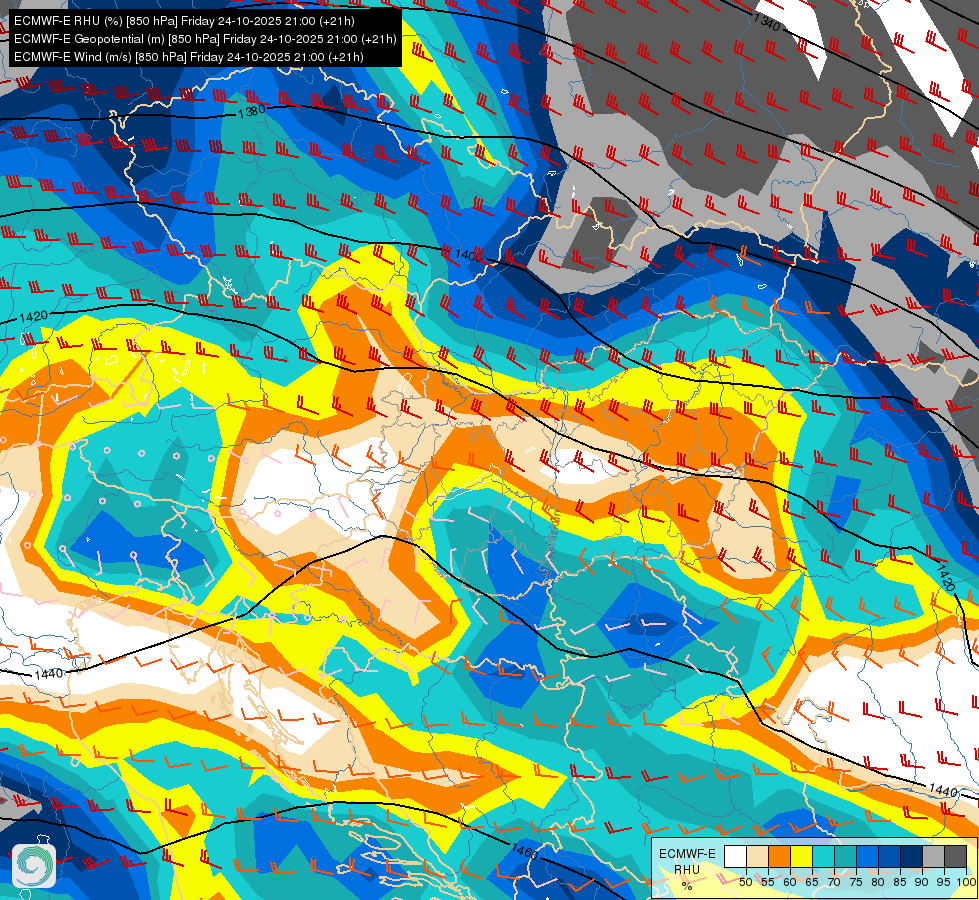
Task: Click the beige 50-55 legend swatch
Action: click(757, 856)
